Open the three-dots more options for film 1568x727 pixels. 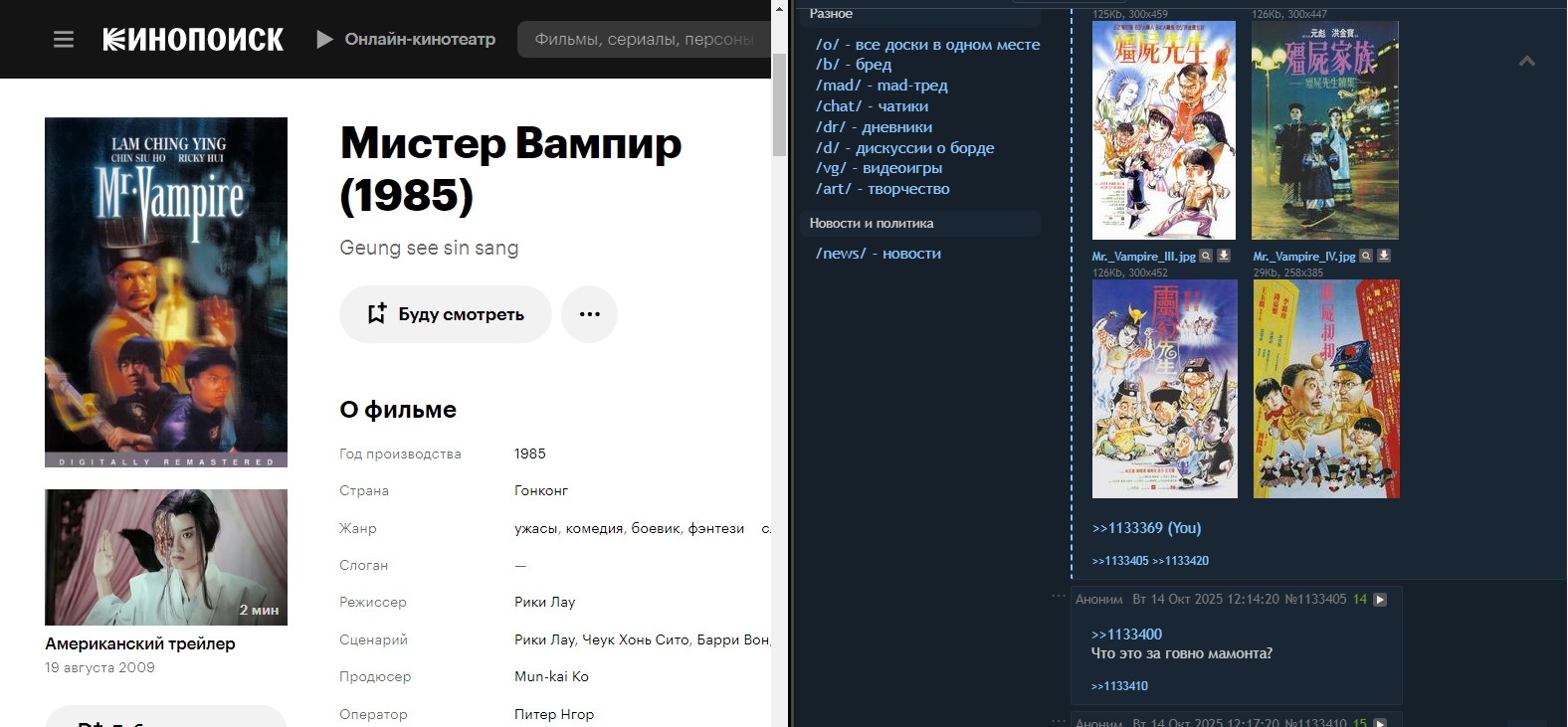(x=589, y=314)
